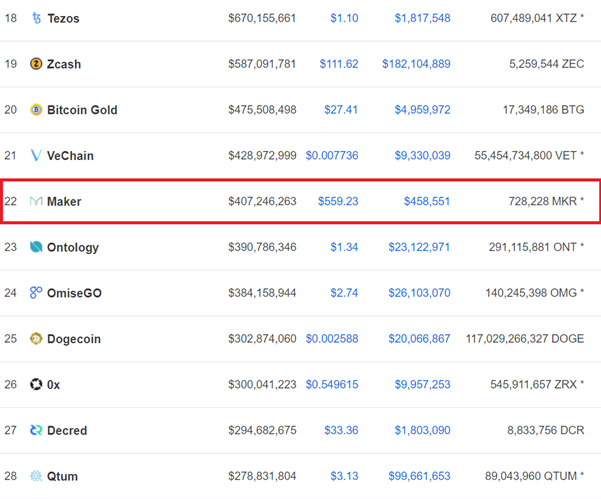The height and width of the screenshot is (499, 601).
Task: Open the Maker name link
Action: tap(64, 202)
